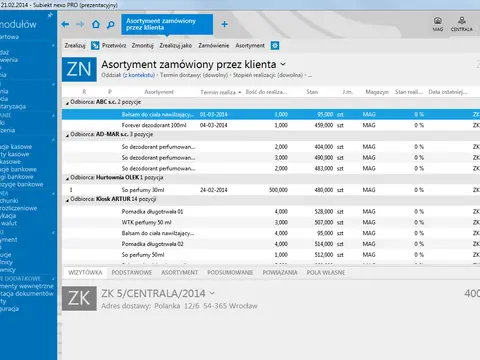Click the quantity 500,000 cell
Screen dimensions: 480x360
pyautogui.click(x=278, y=190)
